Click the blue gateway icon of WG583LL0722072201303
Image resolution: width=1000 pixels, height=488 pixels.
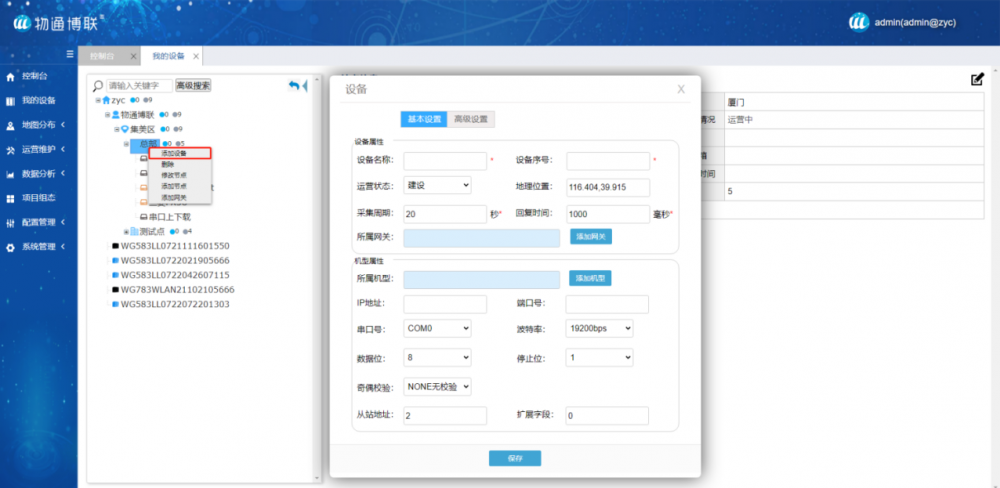(115, 304)
